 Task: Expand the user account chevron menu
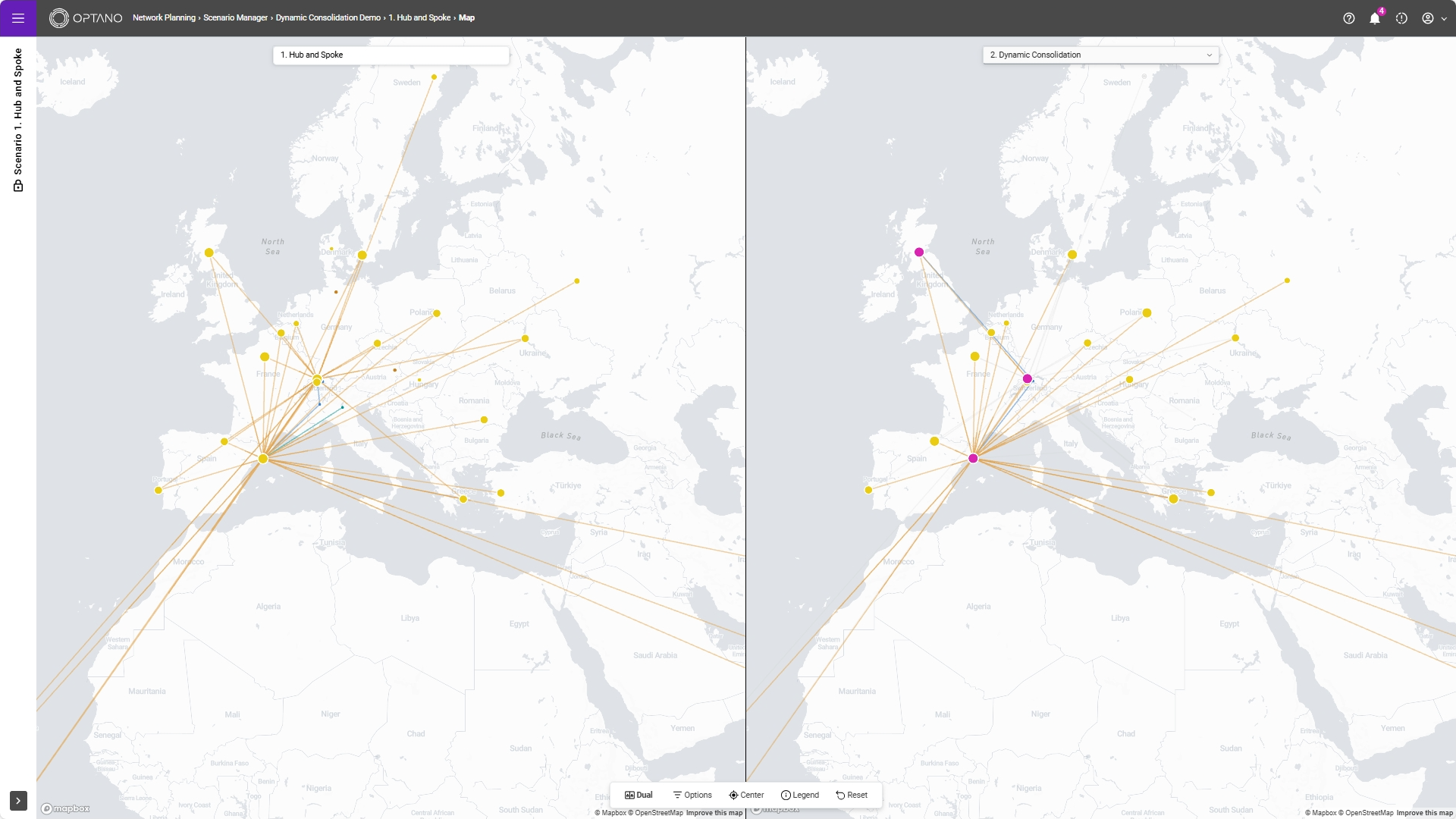pos(1444,19)
